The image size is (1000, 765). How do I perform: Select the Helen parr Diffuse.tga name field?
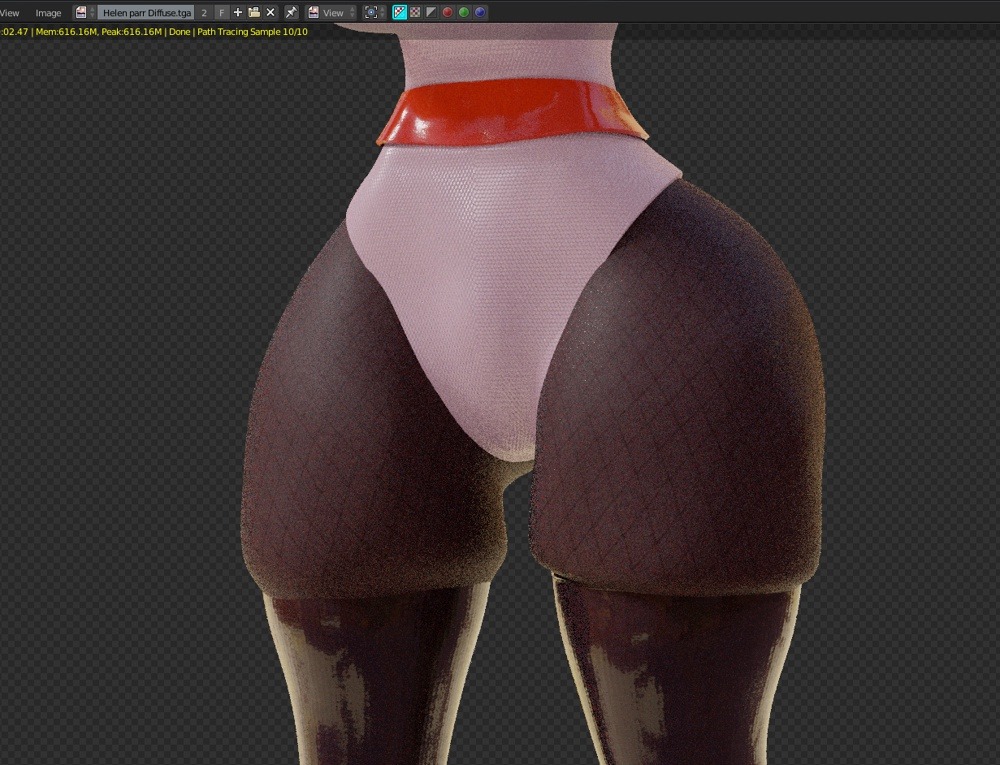pyautogui.click(x=147, y=13)
